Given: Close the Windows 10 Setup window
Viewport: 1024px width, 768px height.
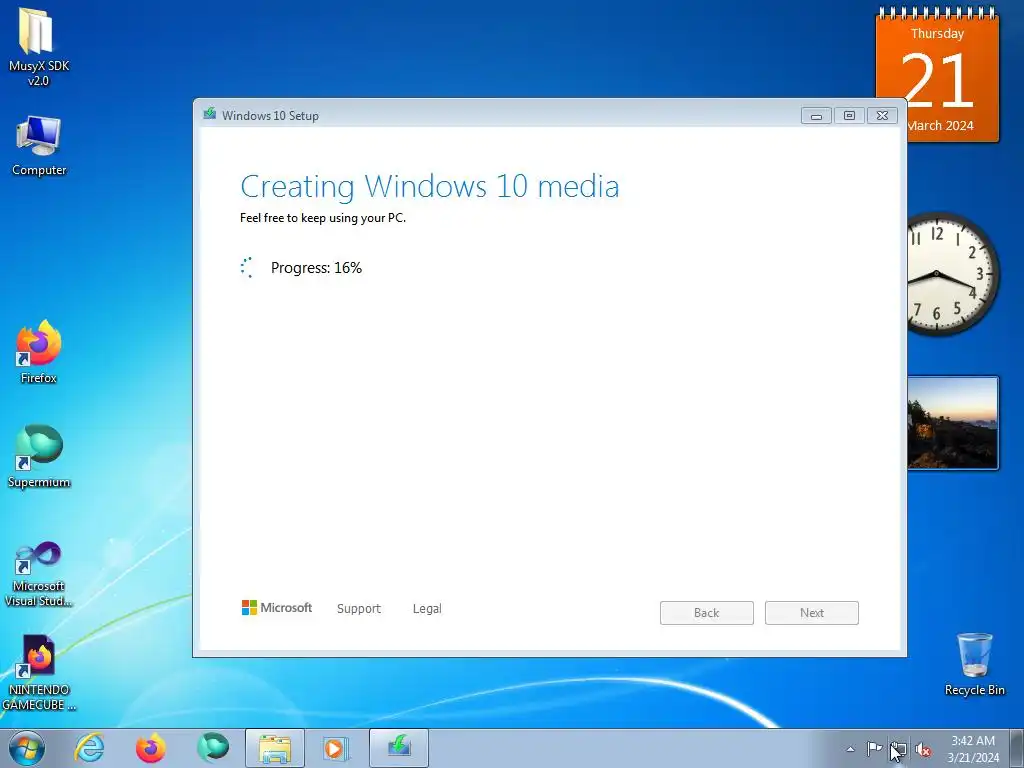Looking at the screenshot, I should coord(882,116).
